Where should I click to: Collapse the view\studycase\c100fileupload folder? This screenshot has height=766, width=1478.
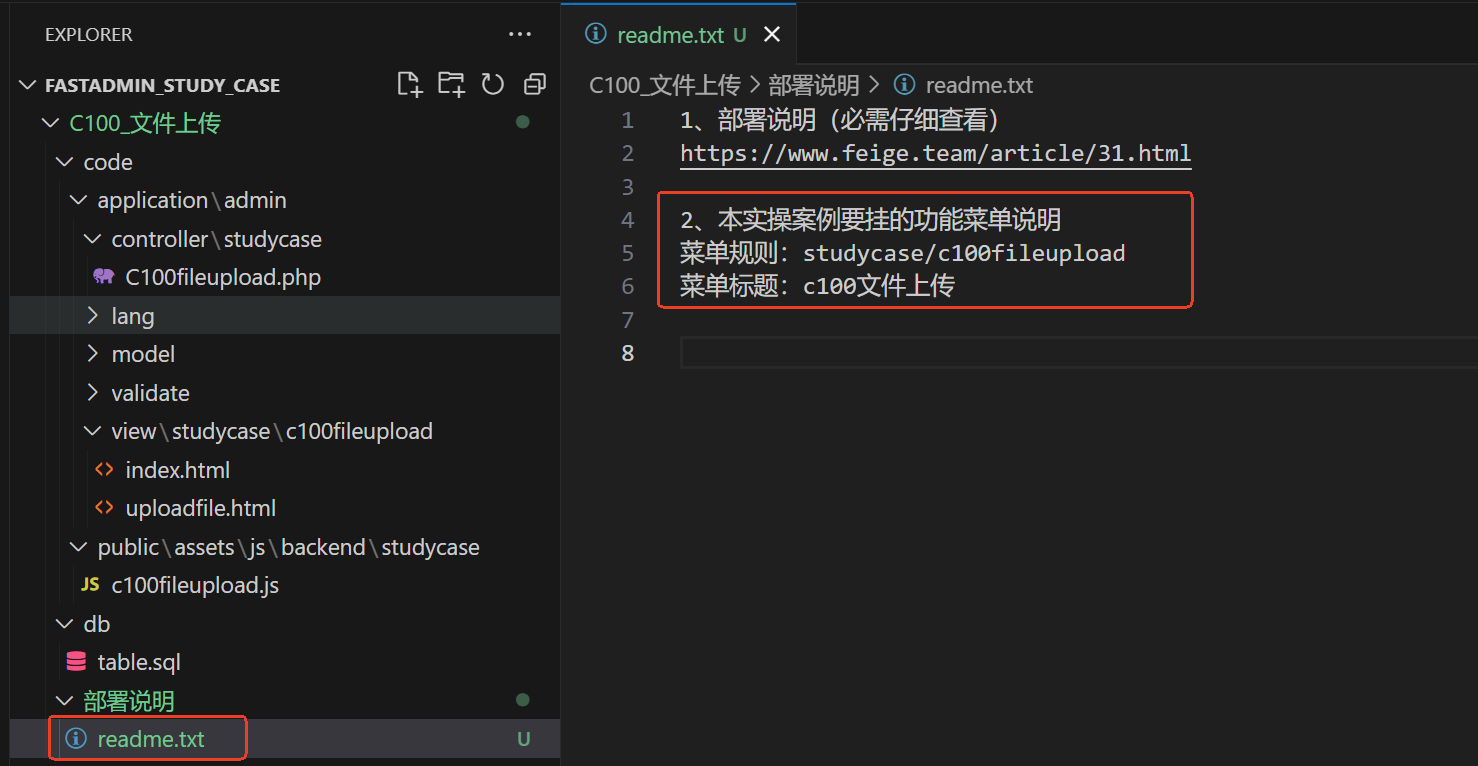pyautogui.click(x=93, y=431)
